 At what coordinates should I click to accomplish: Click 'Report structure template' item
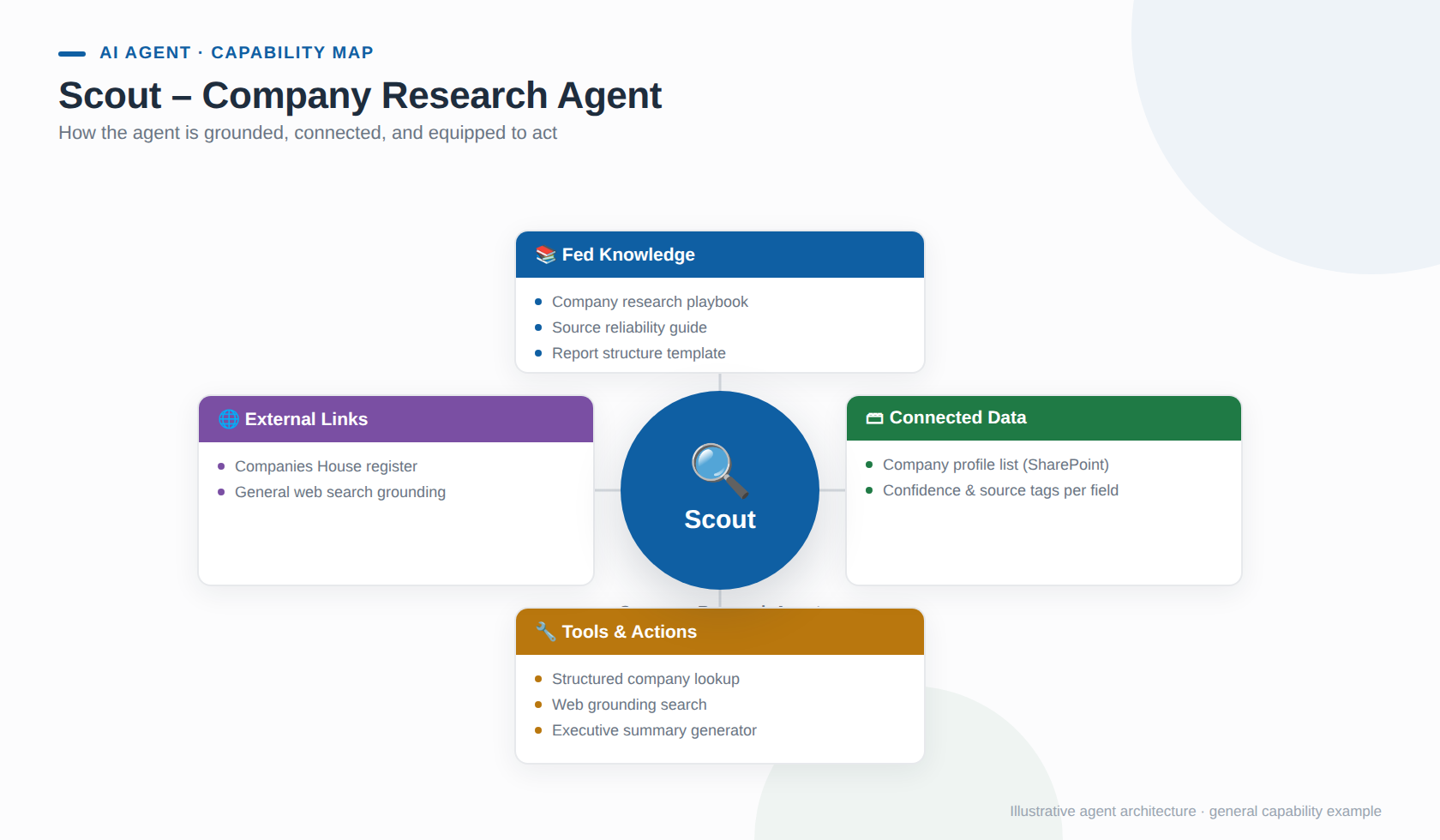pos(639,353)
